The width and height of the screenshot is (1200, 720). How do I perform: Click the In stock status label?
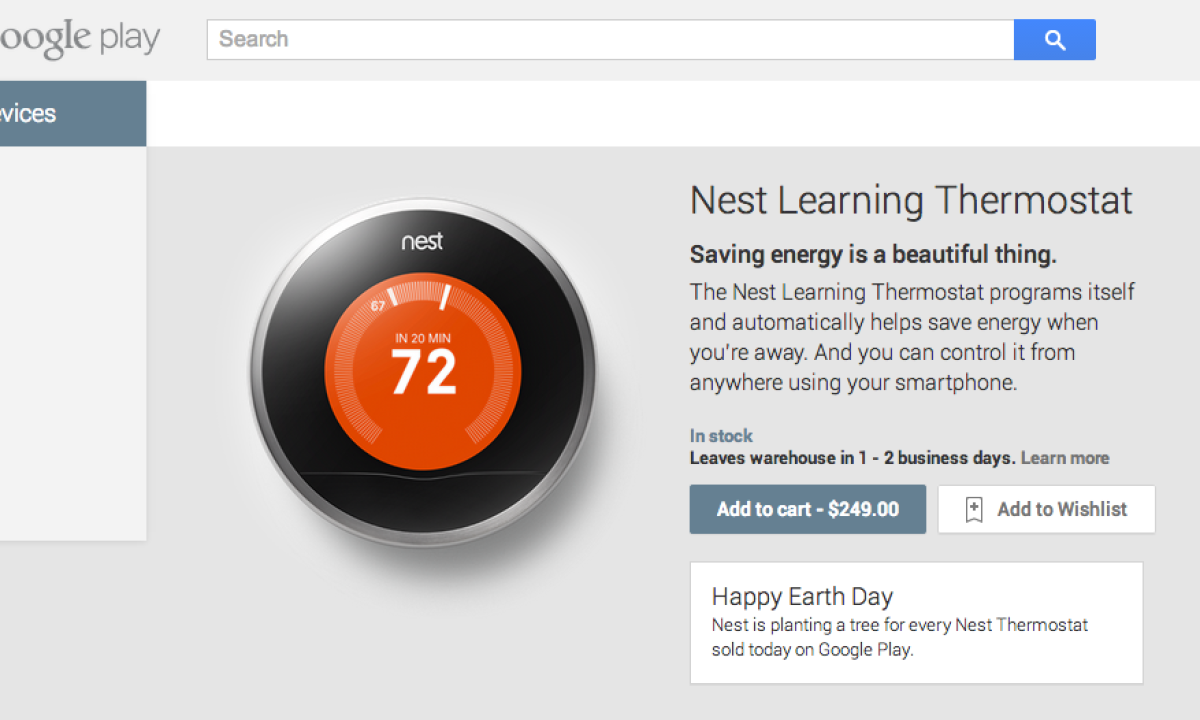[x=721, y=436]
